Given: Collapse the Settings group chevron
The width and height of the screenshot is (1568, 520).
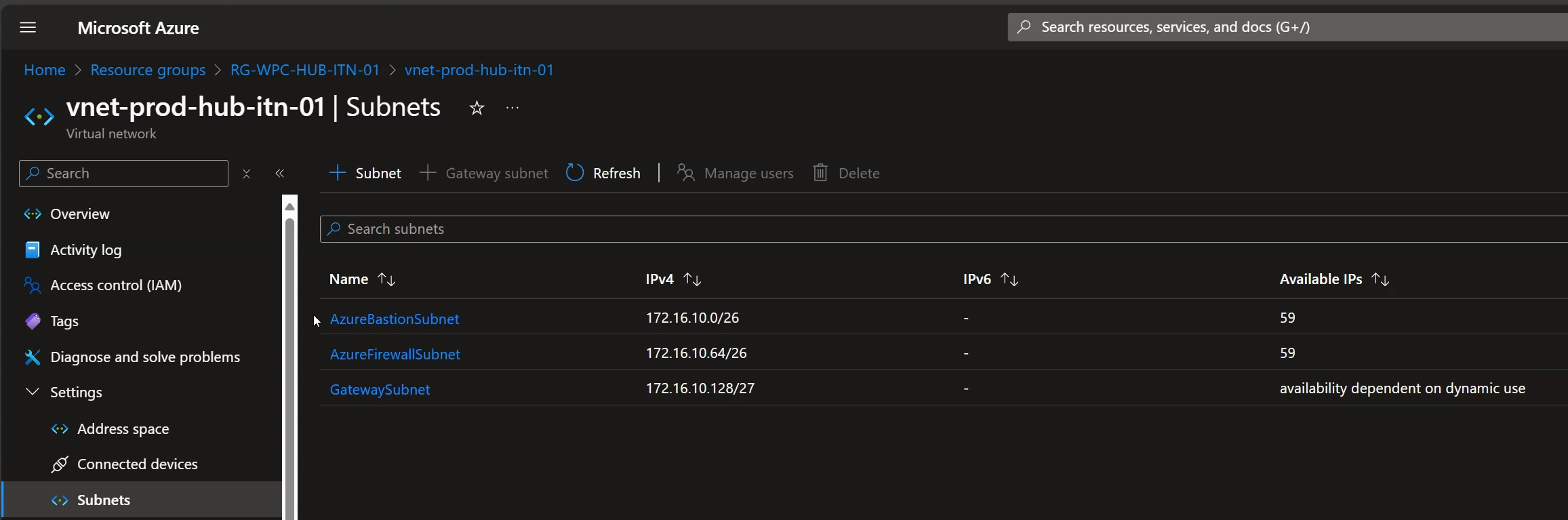Looking at the screenshot, I should [32, 392].
